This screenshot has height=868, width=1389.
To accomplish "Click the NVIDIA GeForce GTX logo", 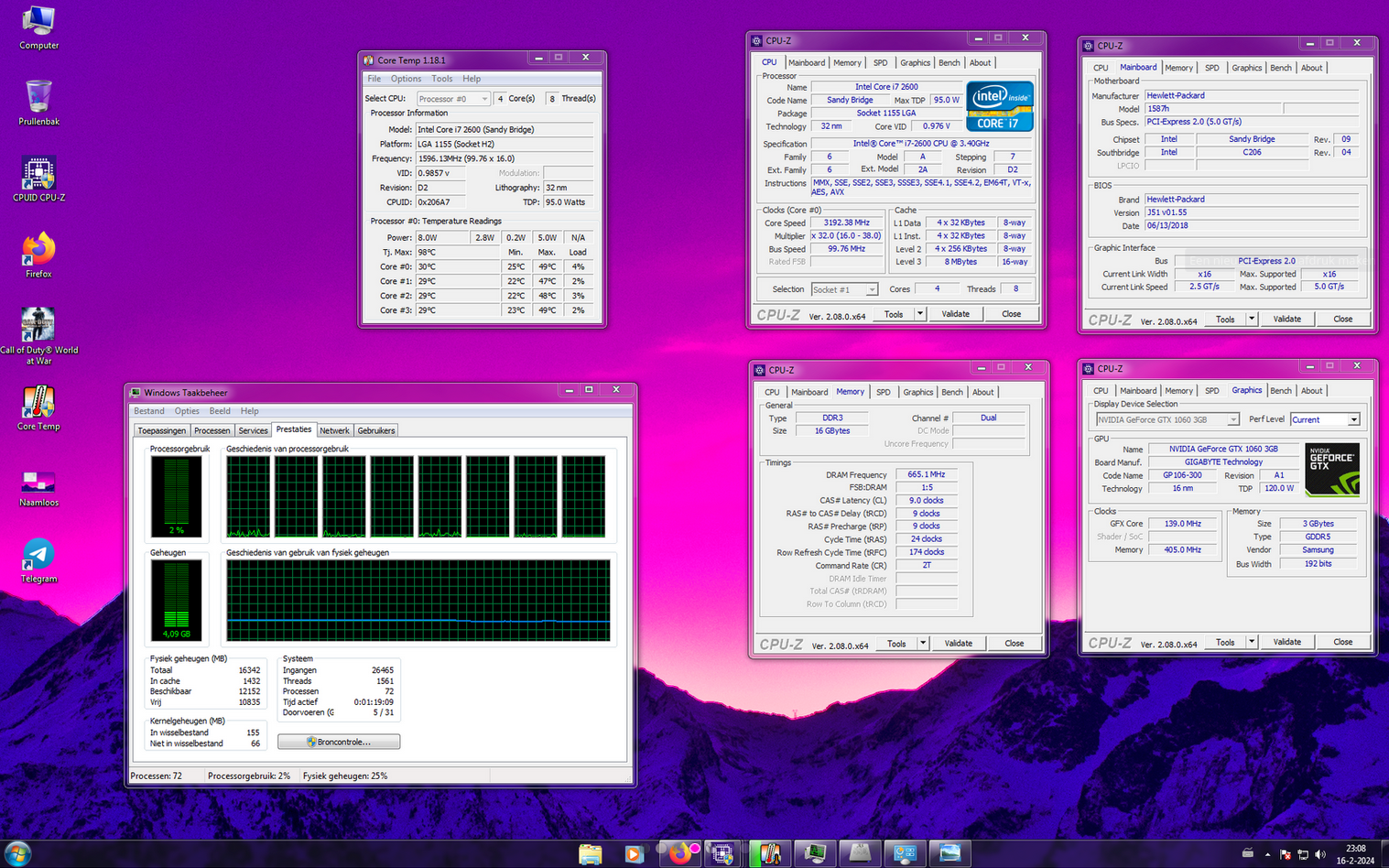I will [x=1332, y=469].
